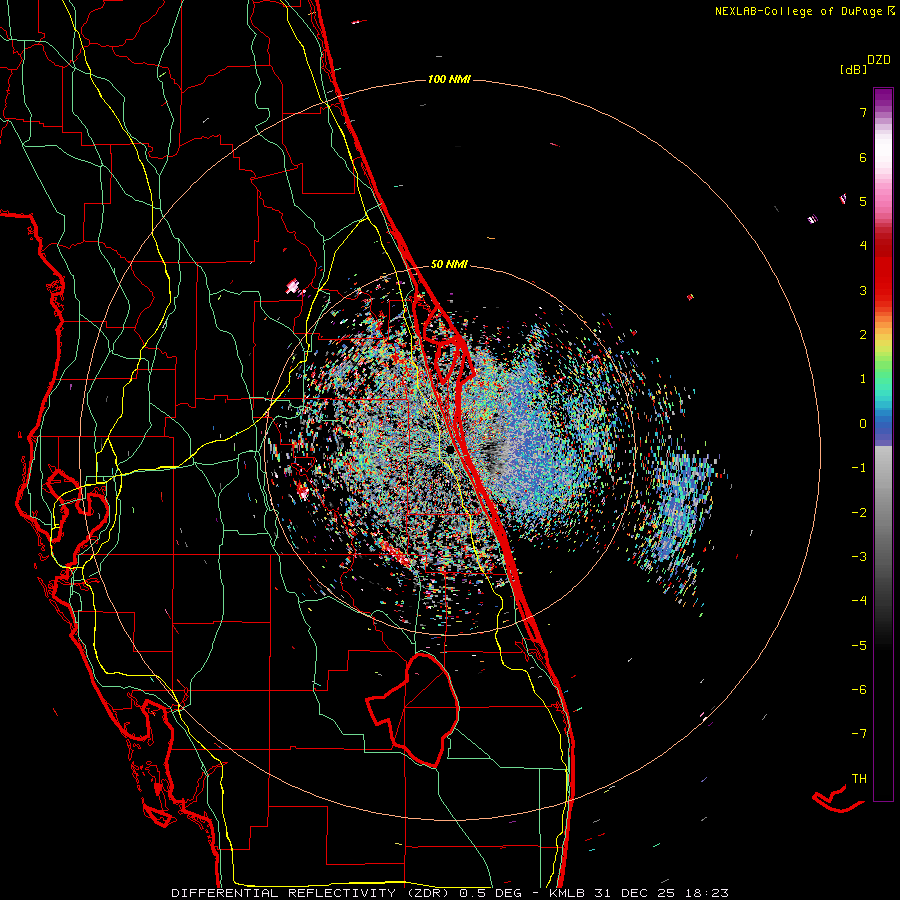Click the 0 dB scale value
900x900 pixels.
click(863, 424)
